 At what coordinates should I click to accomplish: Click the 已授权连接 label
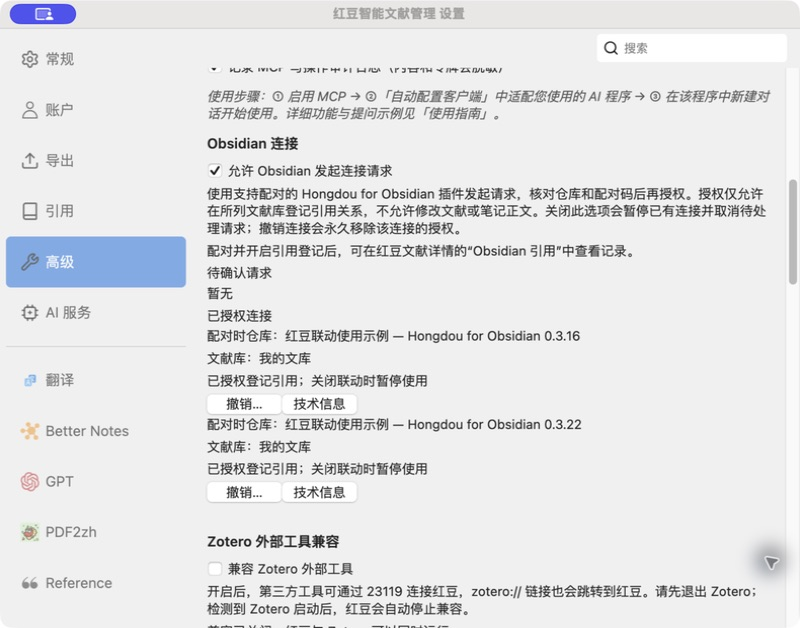(x=239, y=316)
